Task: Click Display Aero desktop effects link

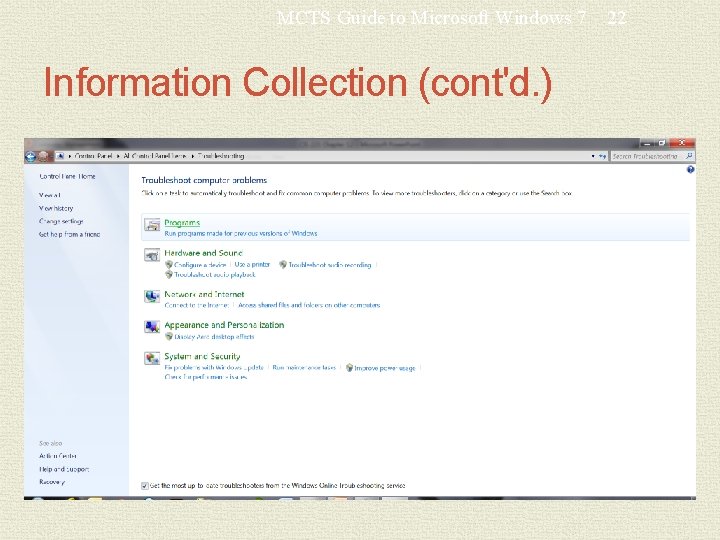Action: pyautogui.click(x=214, y=337)
